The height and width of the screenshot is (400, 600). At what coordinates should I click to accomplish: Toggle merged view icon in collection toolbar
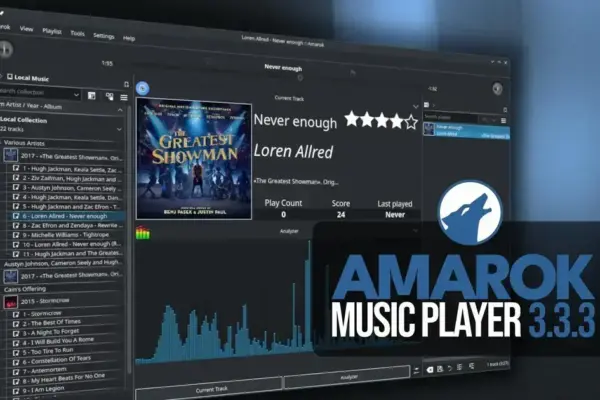click(x=109, y=96)
